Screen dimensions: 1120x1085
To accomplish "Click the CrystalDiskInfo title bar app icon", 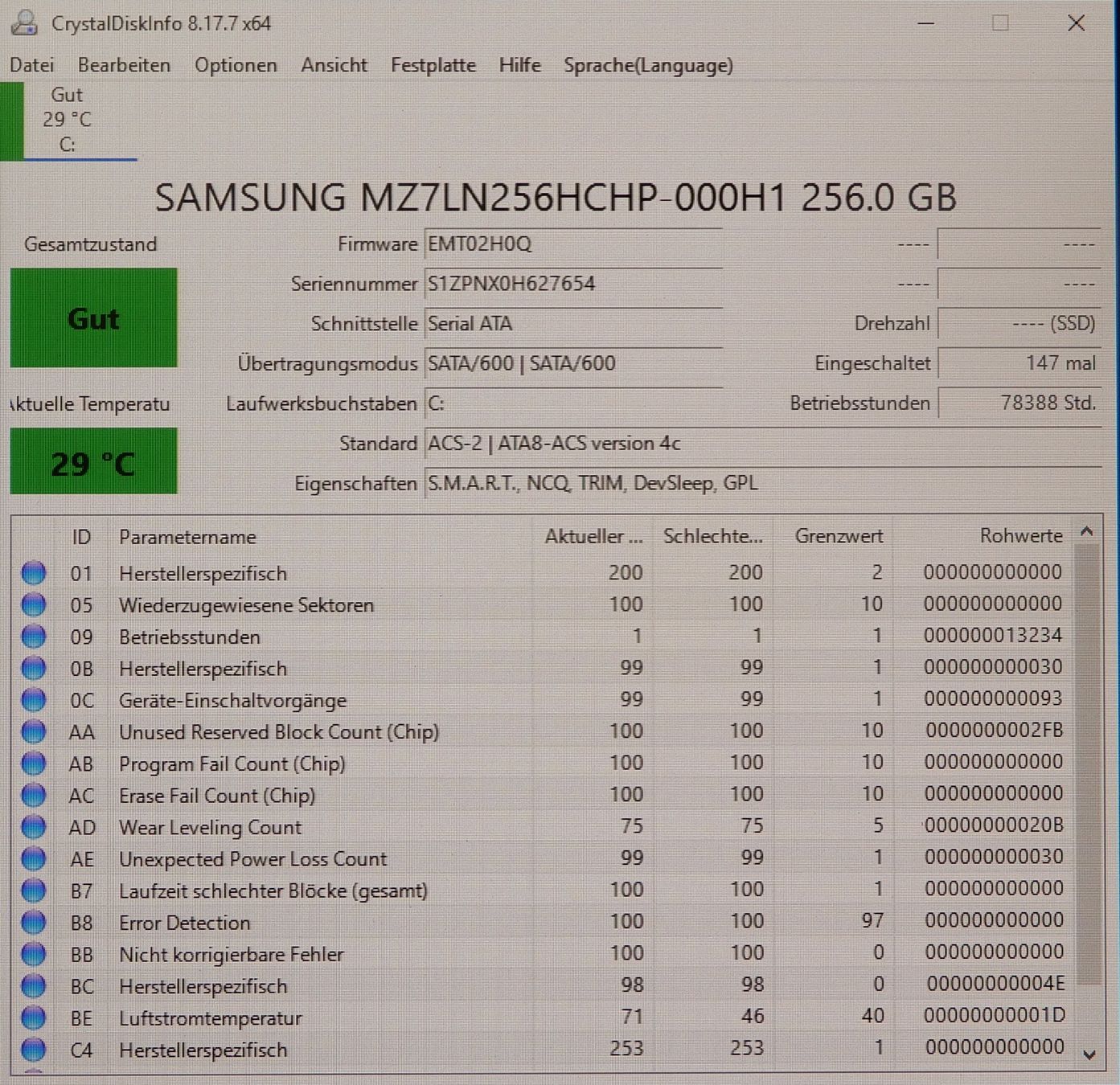I will (24, 23).
